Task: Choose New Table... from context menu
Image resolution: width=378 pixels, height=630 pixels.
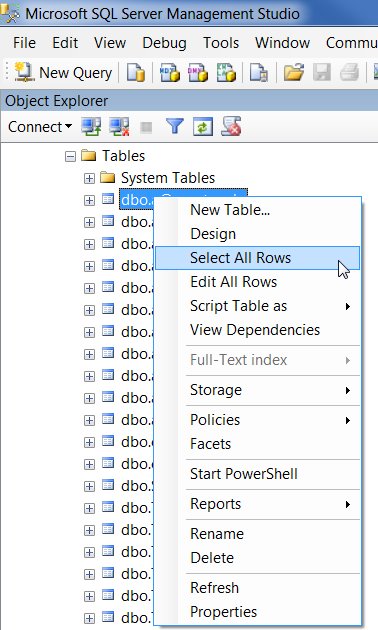Action: 257,210
